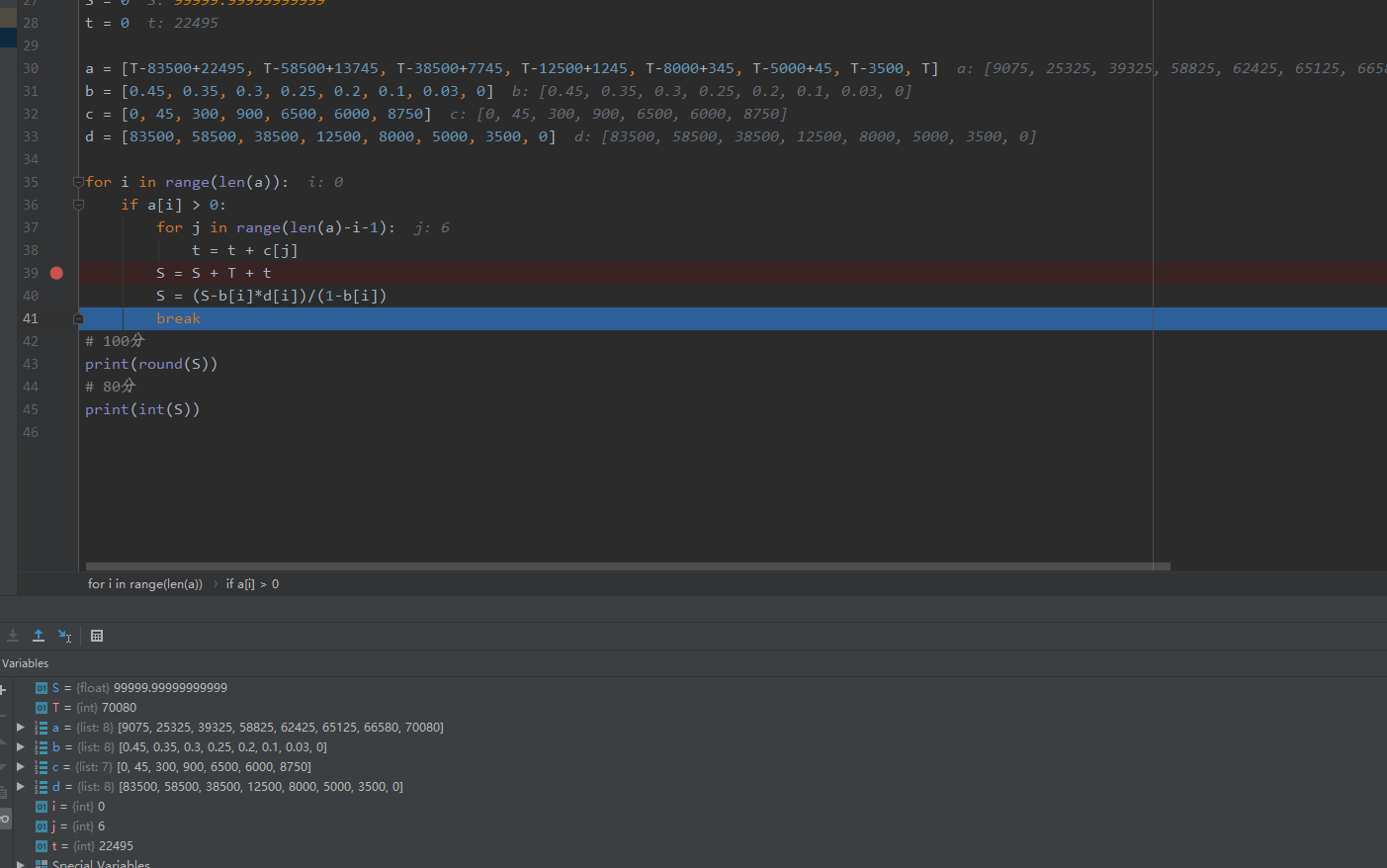Collapse the for loop fold at line 35
Image resolution: width=1387 pixels, height=868 pixels.
(x=78, y=182)
